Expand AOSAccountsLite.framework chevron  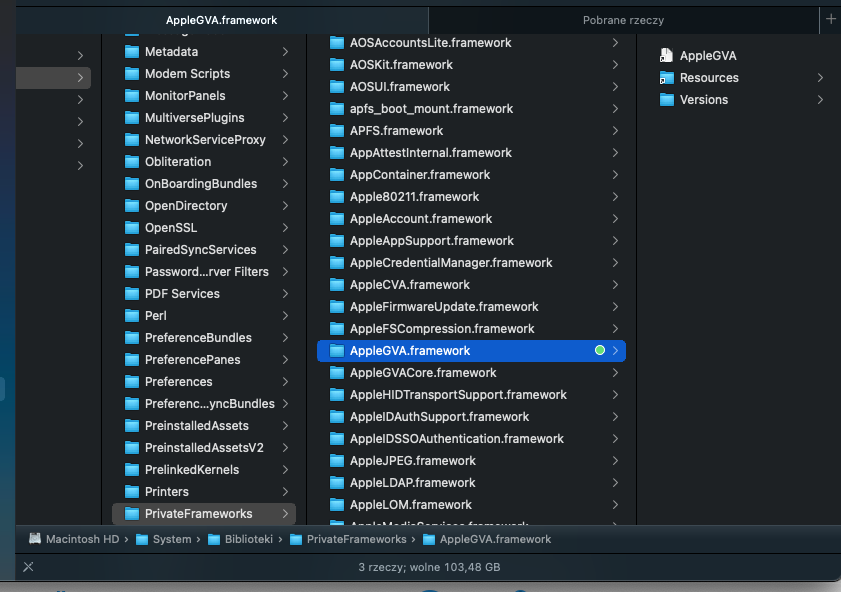[x=615, y=42]
